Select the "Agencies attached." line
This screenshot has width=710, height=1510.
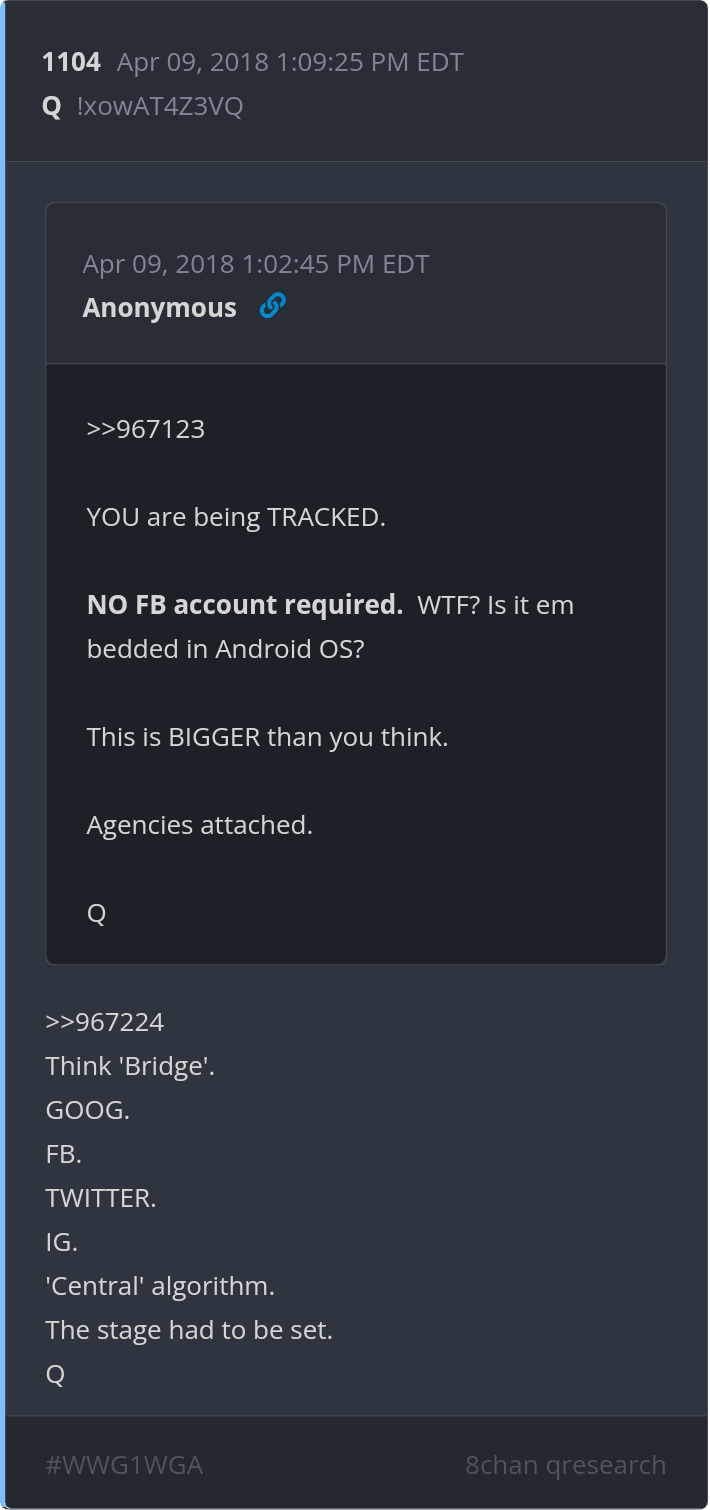pos(200,825)
